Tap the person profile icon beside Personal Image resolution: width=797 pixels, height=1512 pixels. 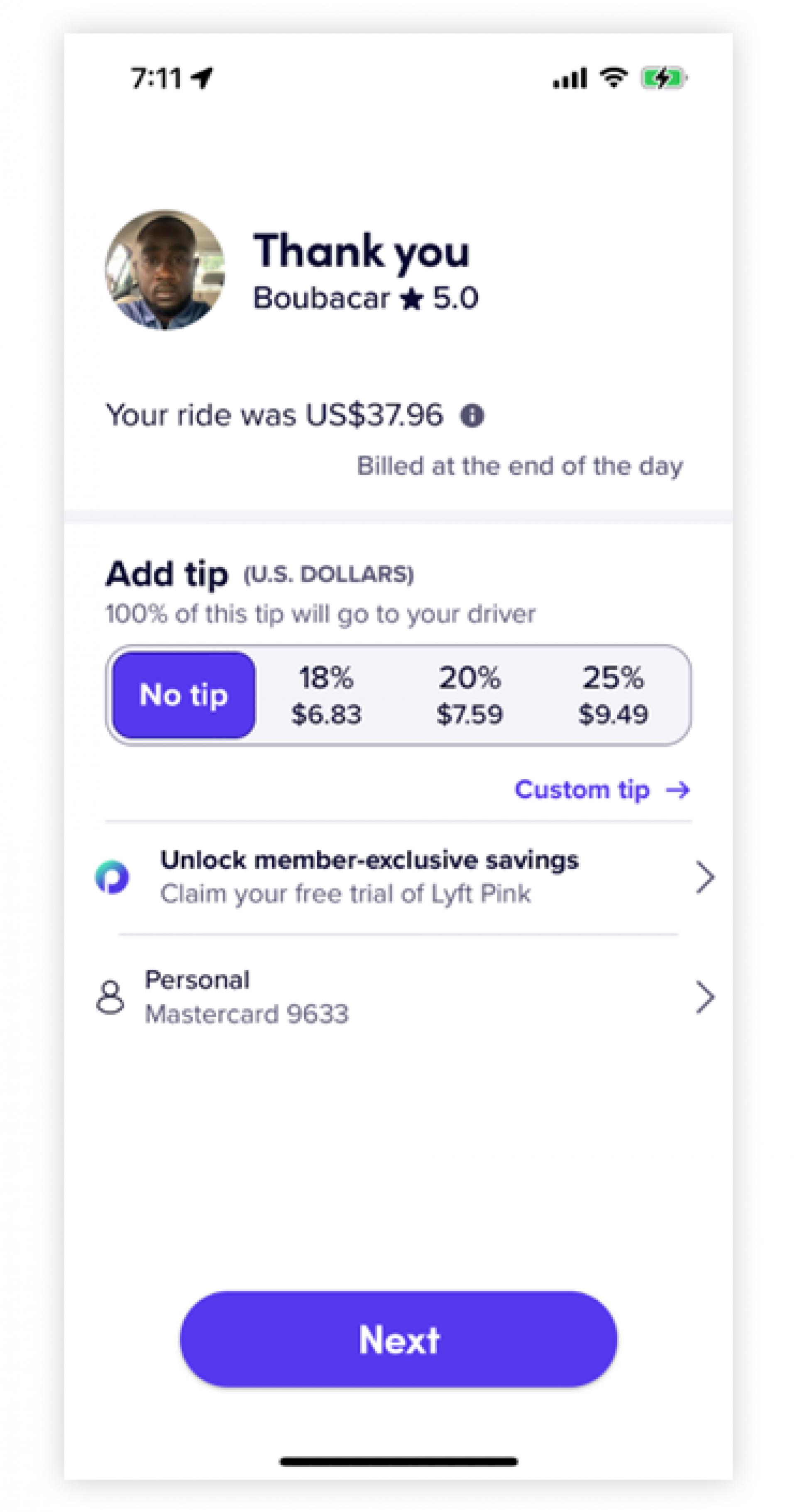pos(110,997)
